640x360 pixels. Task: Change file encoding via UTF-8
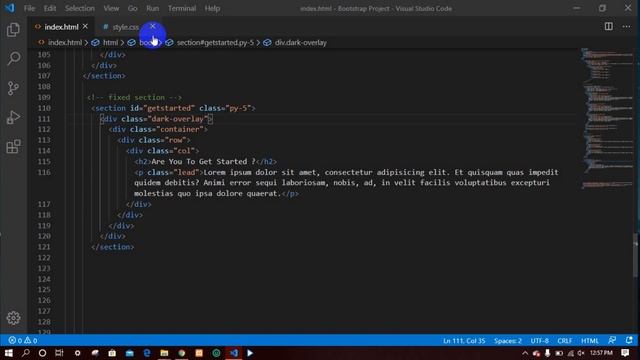[x=539, y=340]
